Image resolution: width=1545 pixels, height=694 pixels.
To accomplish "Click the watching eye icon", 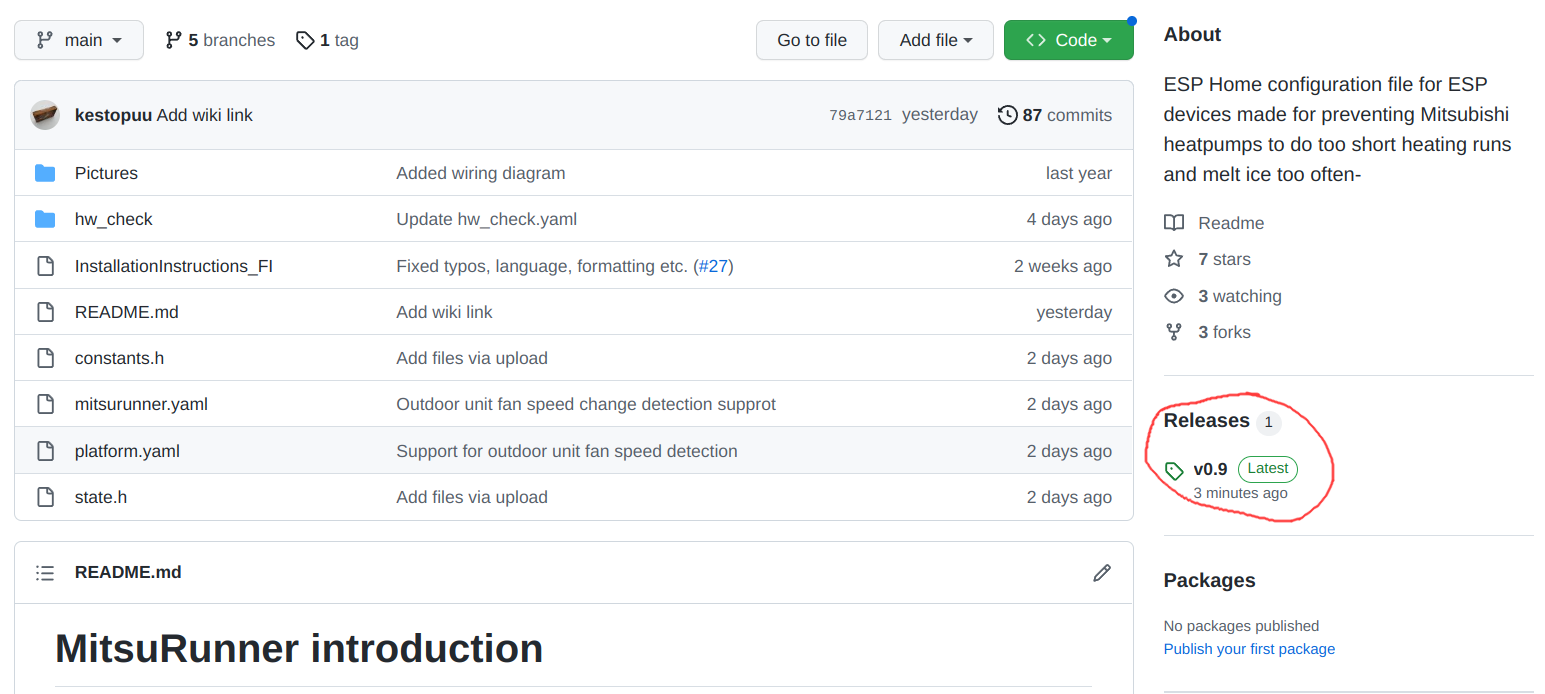I will pos(1174,296).
